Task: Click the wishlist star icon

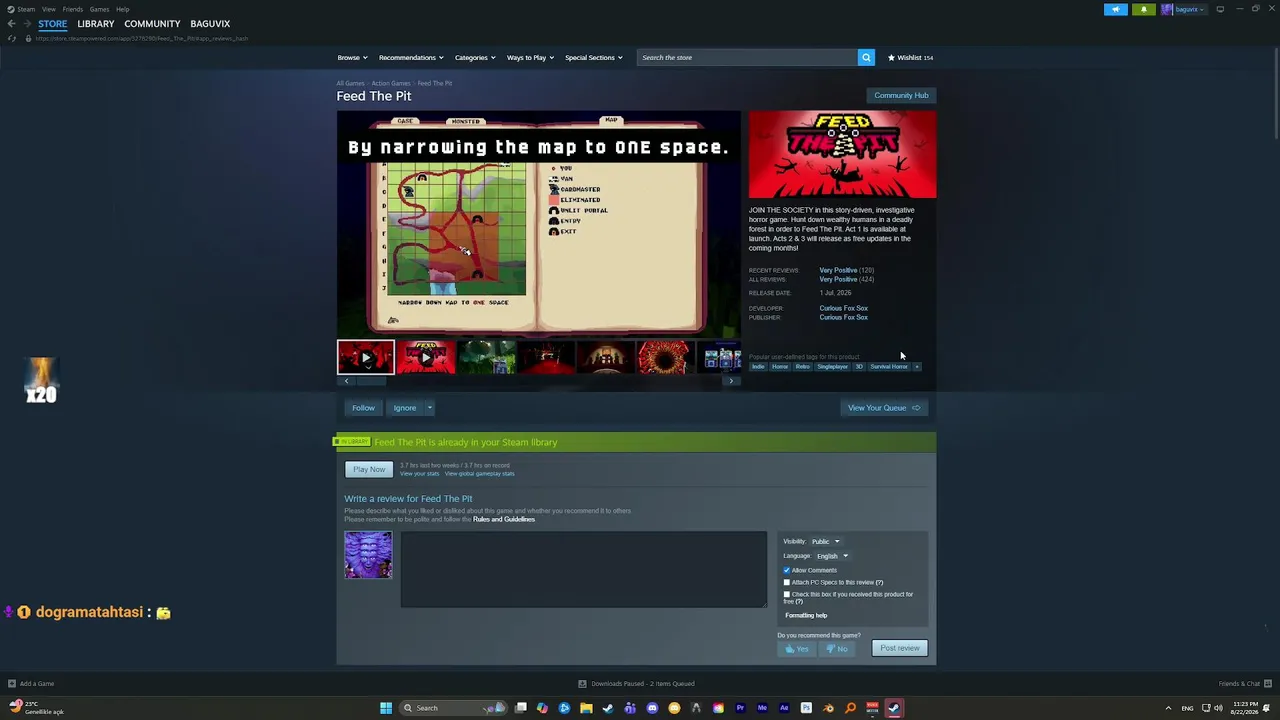Action: tap(890, 57)
